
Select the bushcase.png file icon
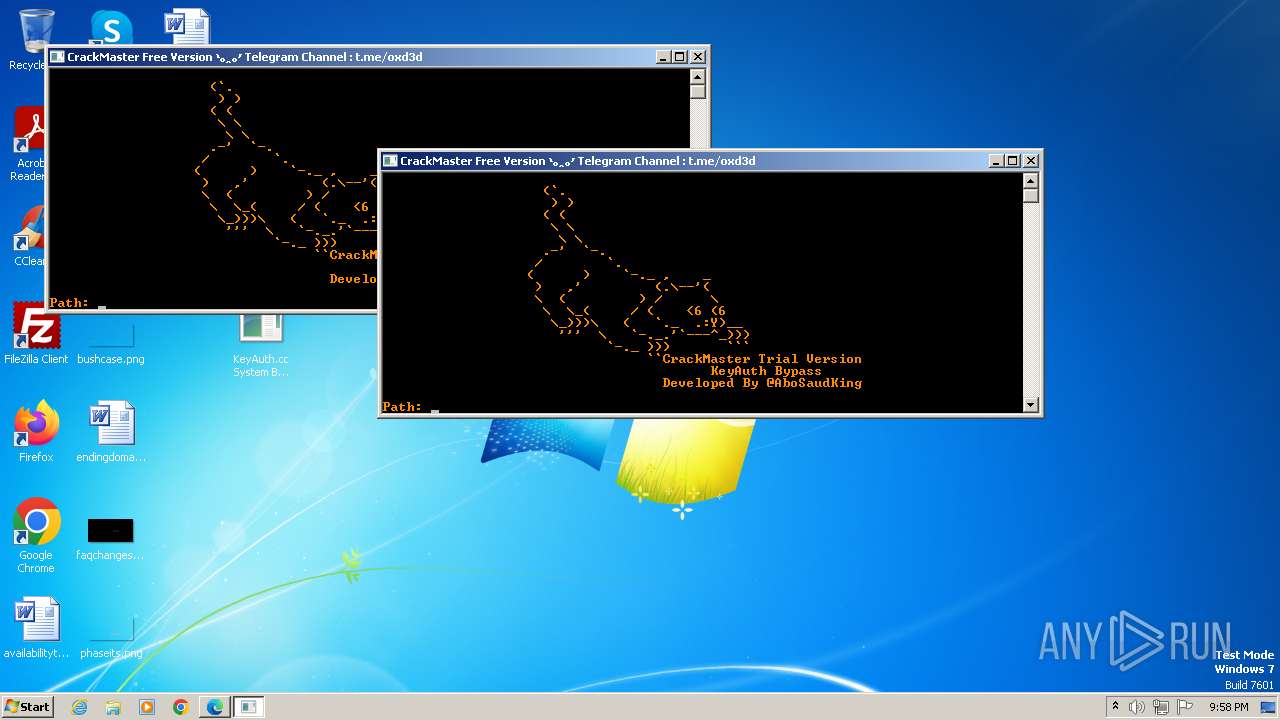click(x=111, y=343)
